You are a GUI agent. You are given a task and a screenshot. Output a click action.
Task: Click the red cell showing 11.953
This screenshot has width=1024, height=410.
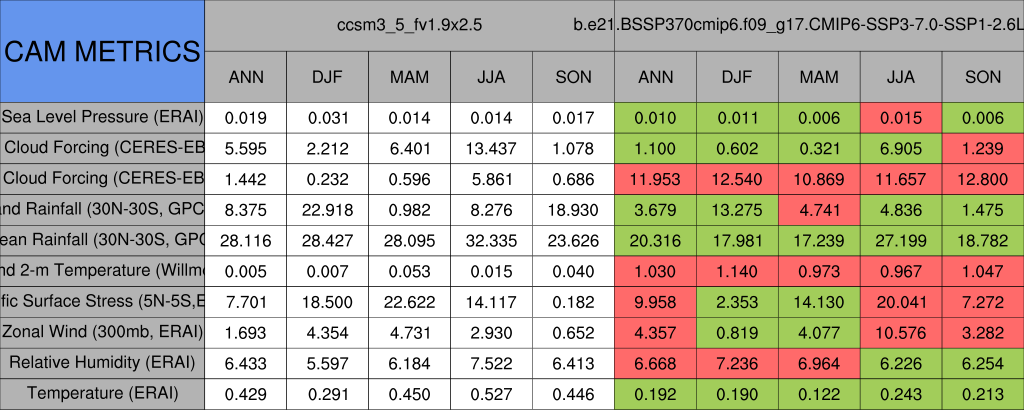click(655, 179)
